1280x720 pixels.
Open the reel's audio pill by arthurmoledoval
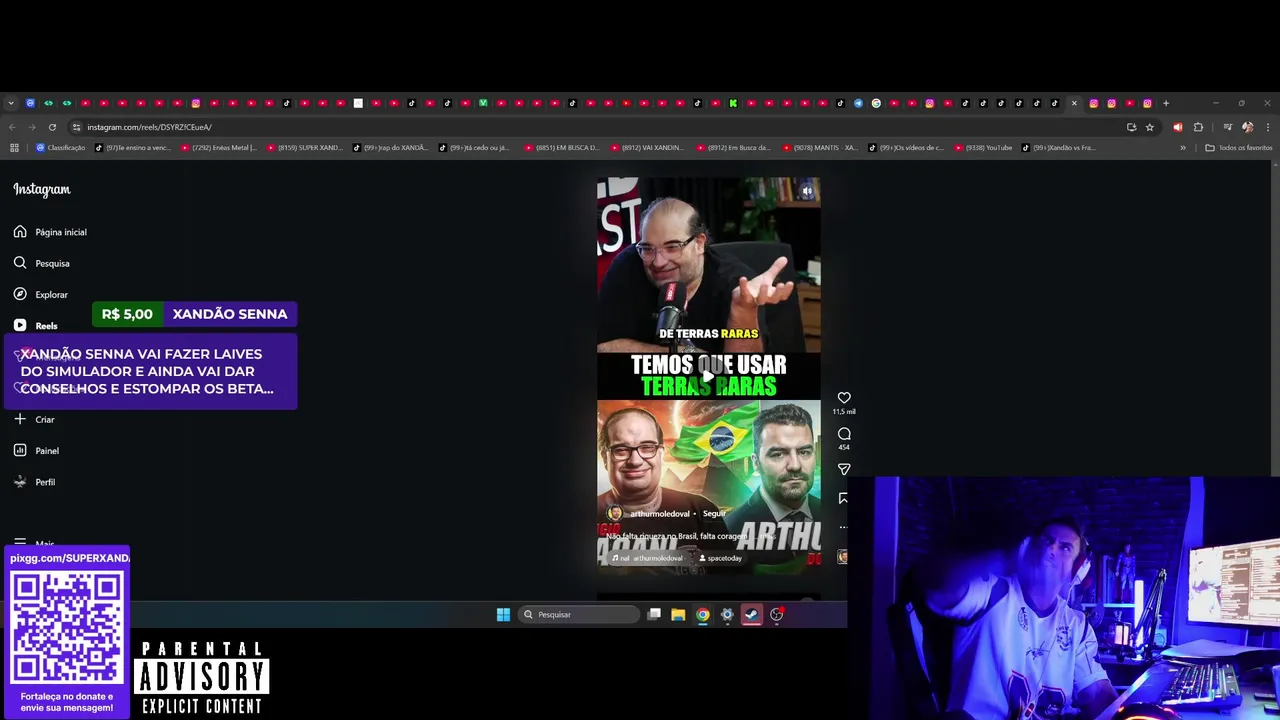(x=650, y=558)
